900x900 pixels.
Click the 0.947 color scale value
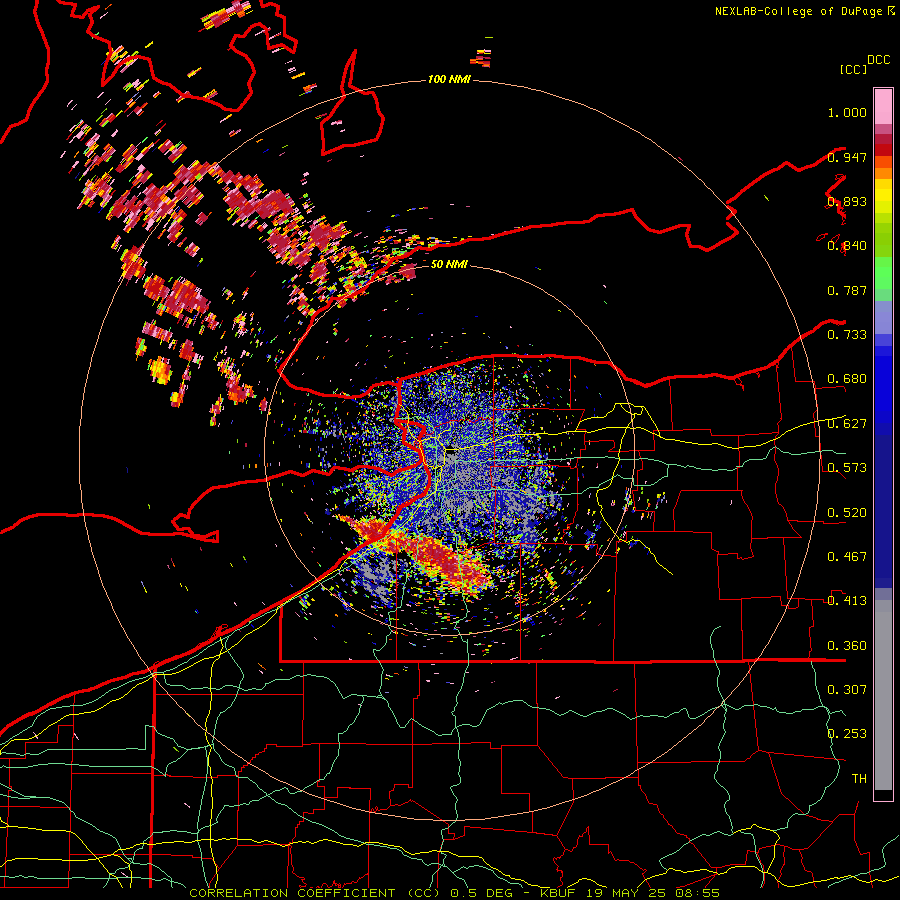pyautogui.click(x=847, y=157)
